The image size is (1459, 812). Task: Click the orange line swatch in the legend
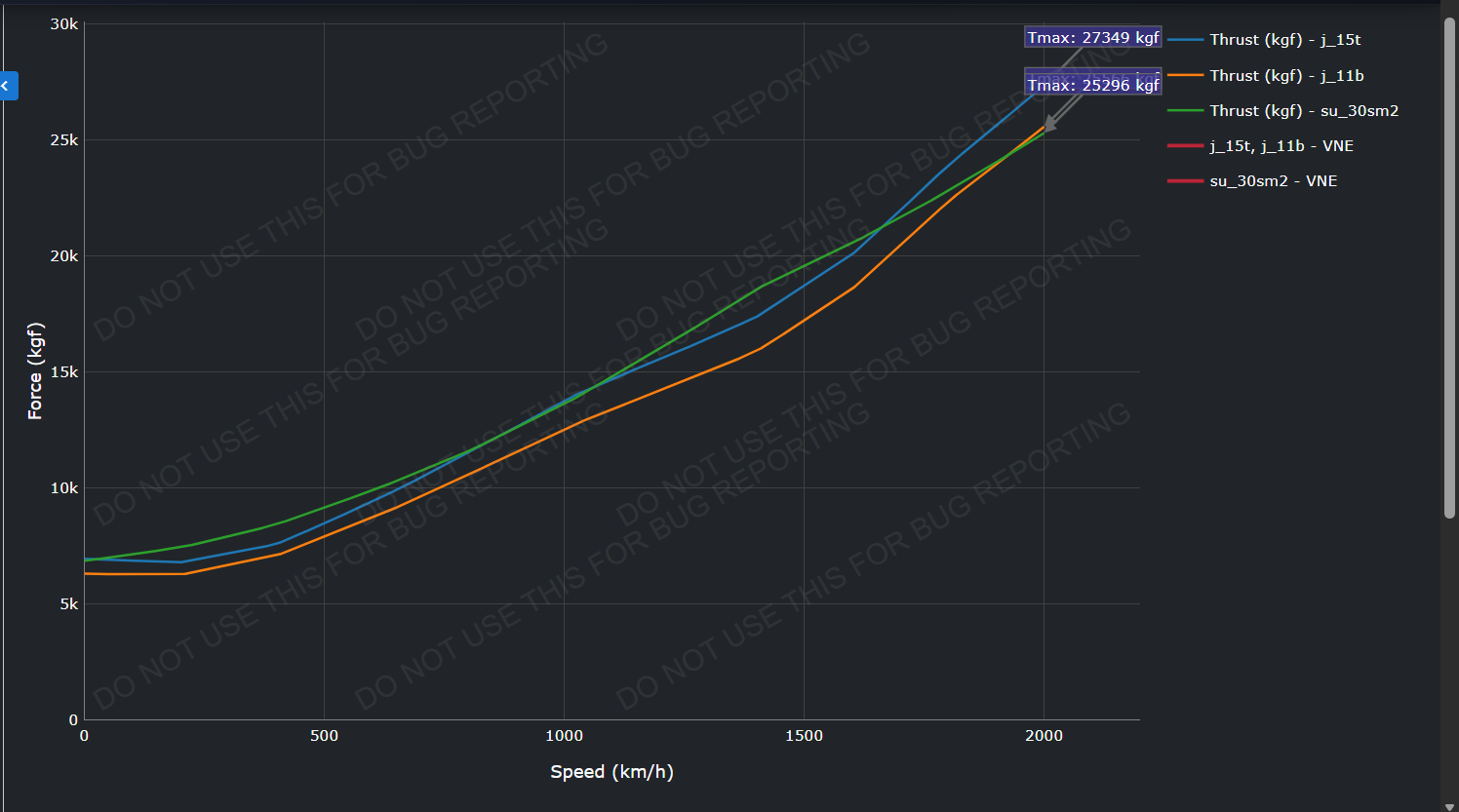coord(1185,76)
